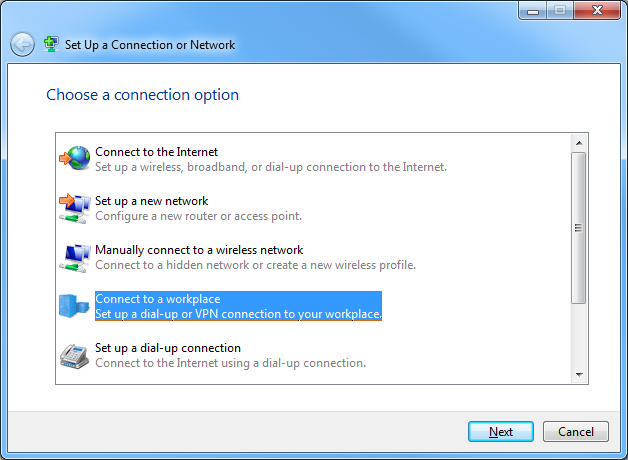The height and width of the screenshot is (460, 628).
Task: Choose Set up a dial-up connection
Action: (x=230, y=355)
